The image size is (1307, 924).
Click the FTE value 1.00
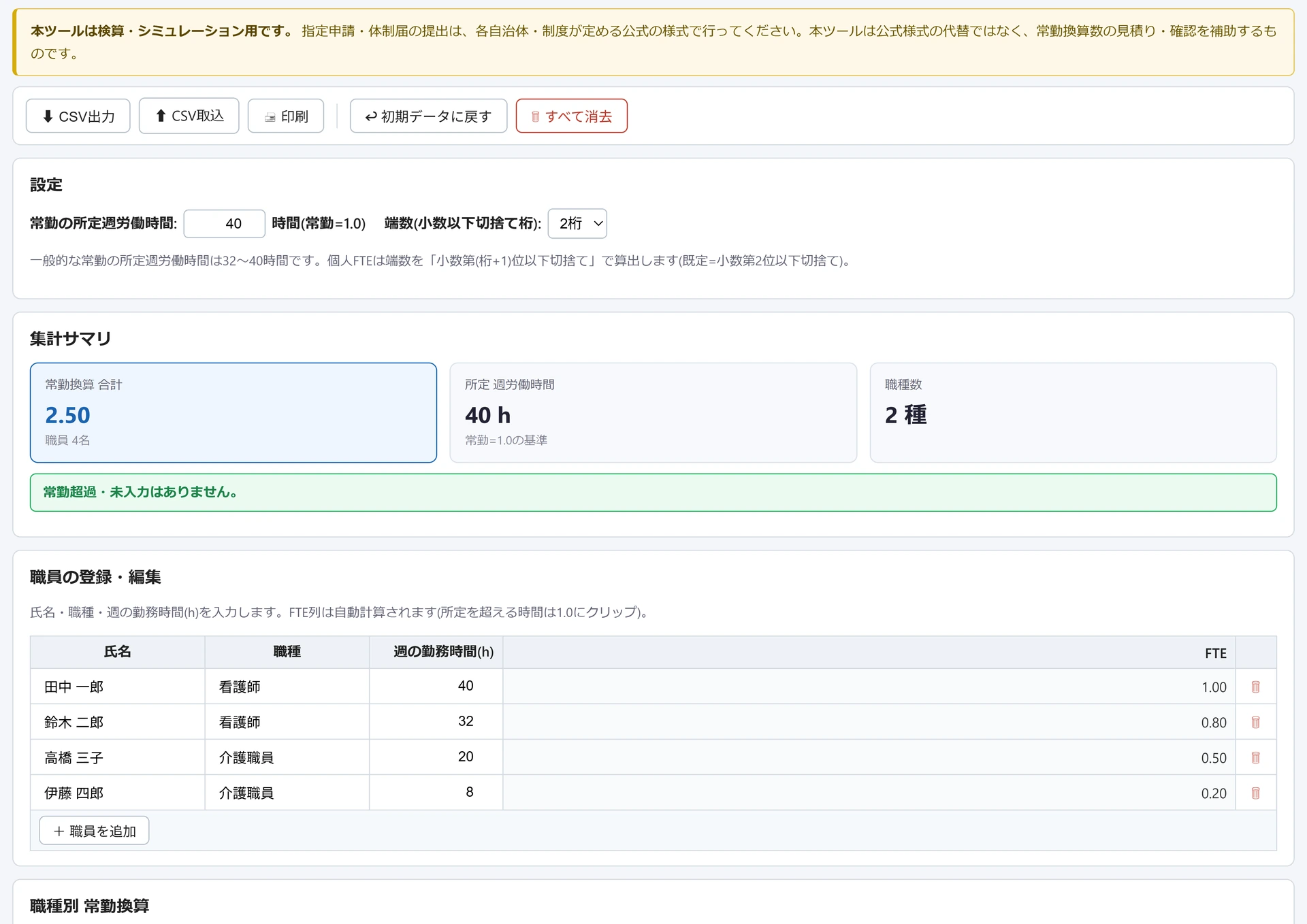coord(1214,687)
